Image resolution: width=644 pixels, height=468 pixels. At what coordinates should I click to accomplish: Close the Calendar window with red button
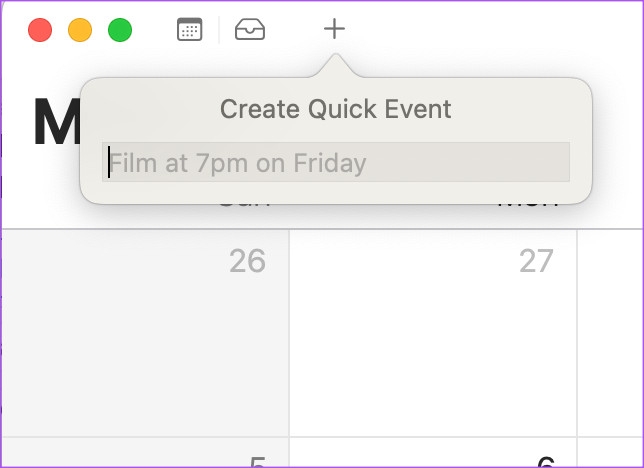pyautogui.click(x=40, y=30)
